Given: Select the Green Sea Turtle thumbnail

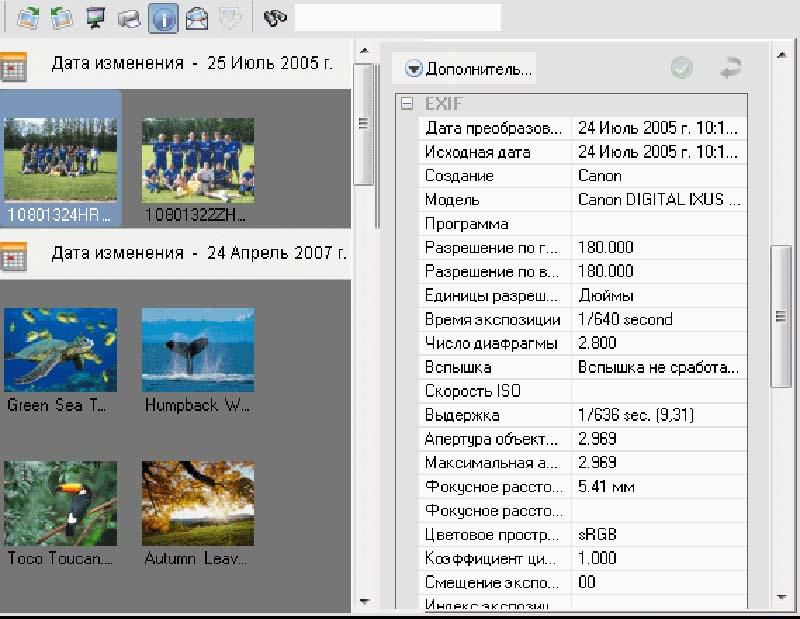Looking at the screenshot, I should coord(60,350).
